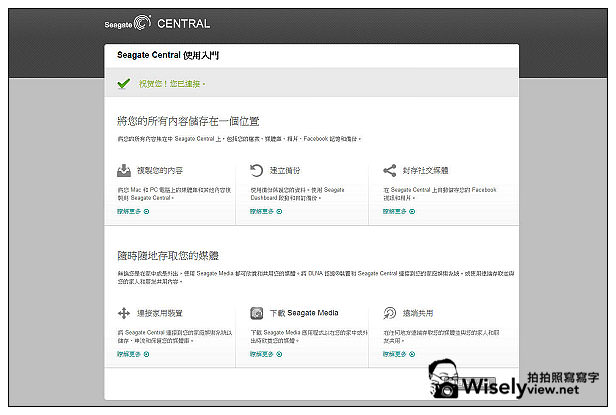Click the green checkmark connected icon
Image resolution: width=616 pixels, height=415 pixels.
click(123, 84)
